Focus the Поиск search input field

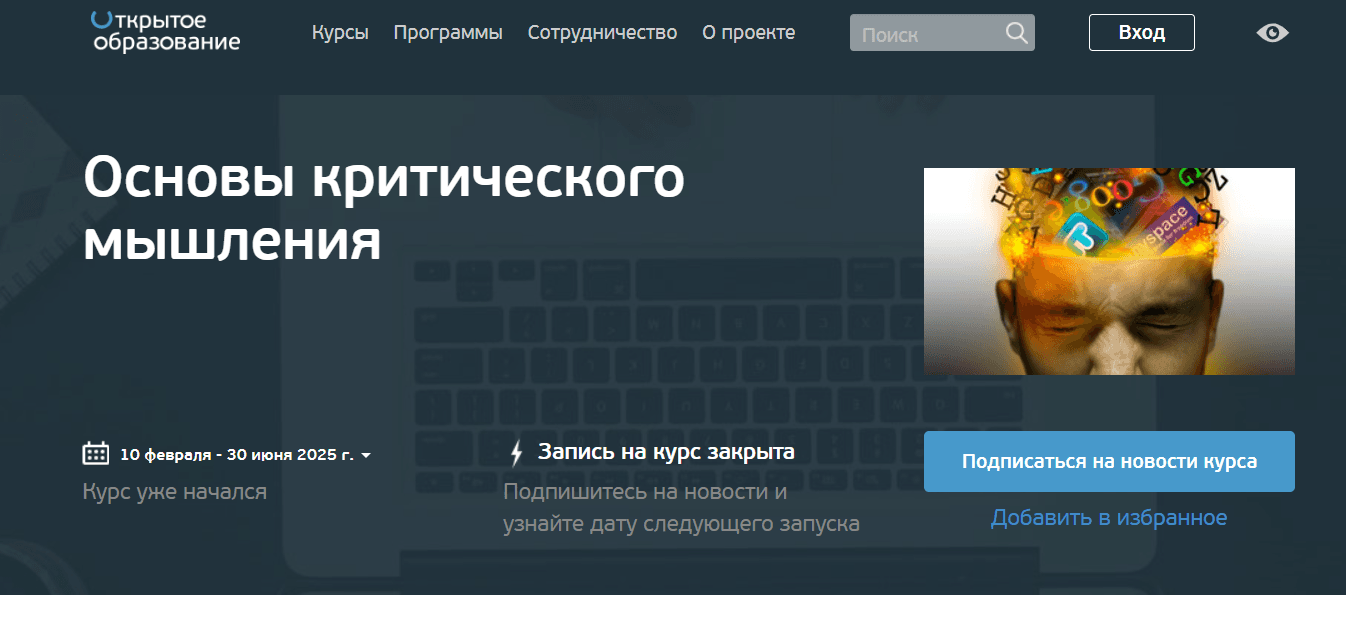coord(925,34)
